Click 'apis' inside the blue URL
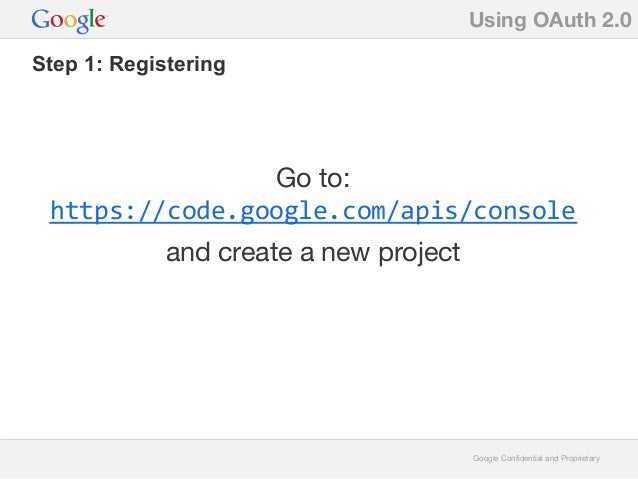638x479 pixels. tap(429, 212)
